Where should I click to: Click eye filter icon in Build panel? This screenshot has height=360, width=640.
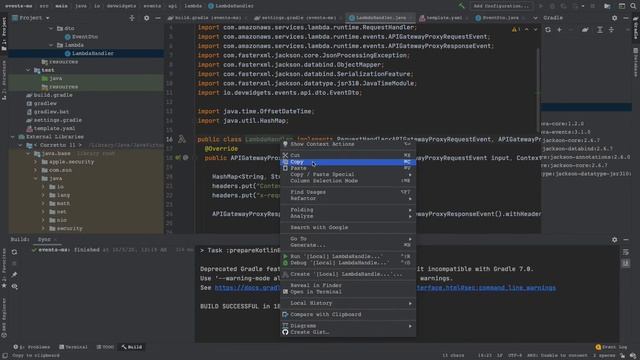(15, 287)
